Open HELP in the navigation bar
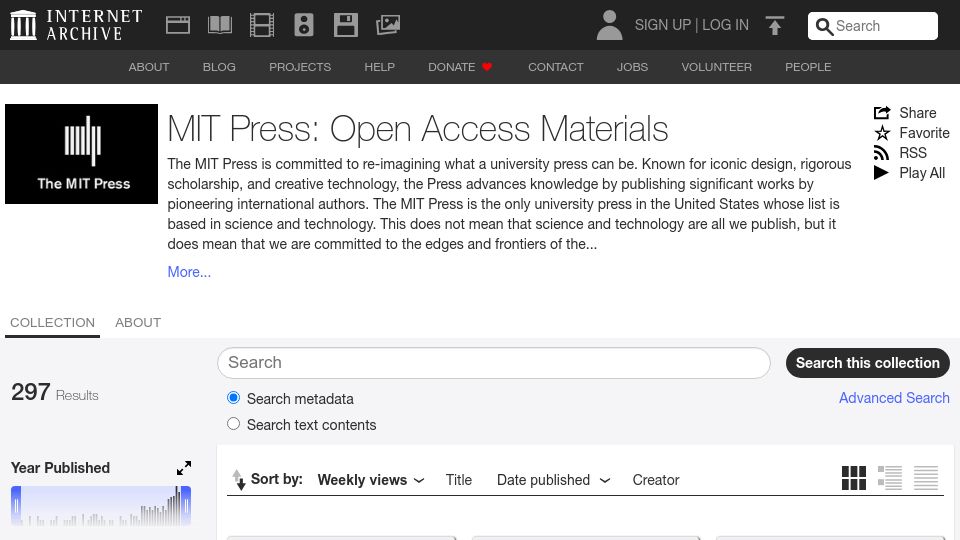The image size is (960, 540). point(380,67)
